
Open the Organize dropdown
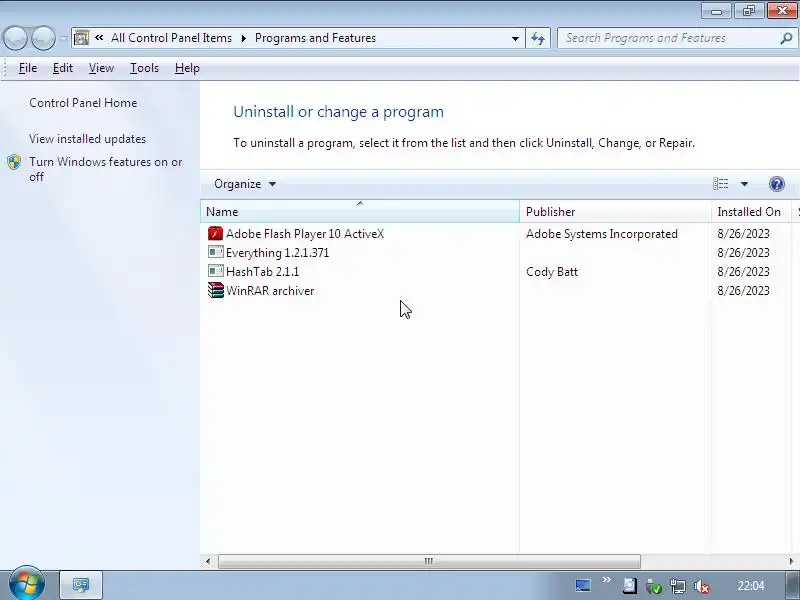tap(245, 184)
